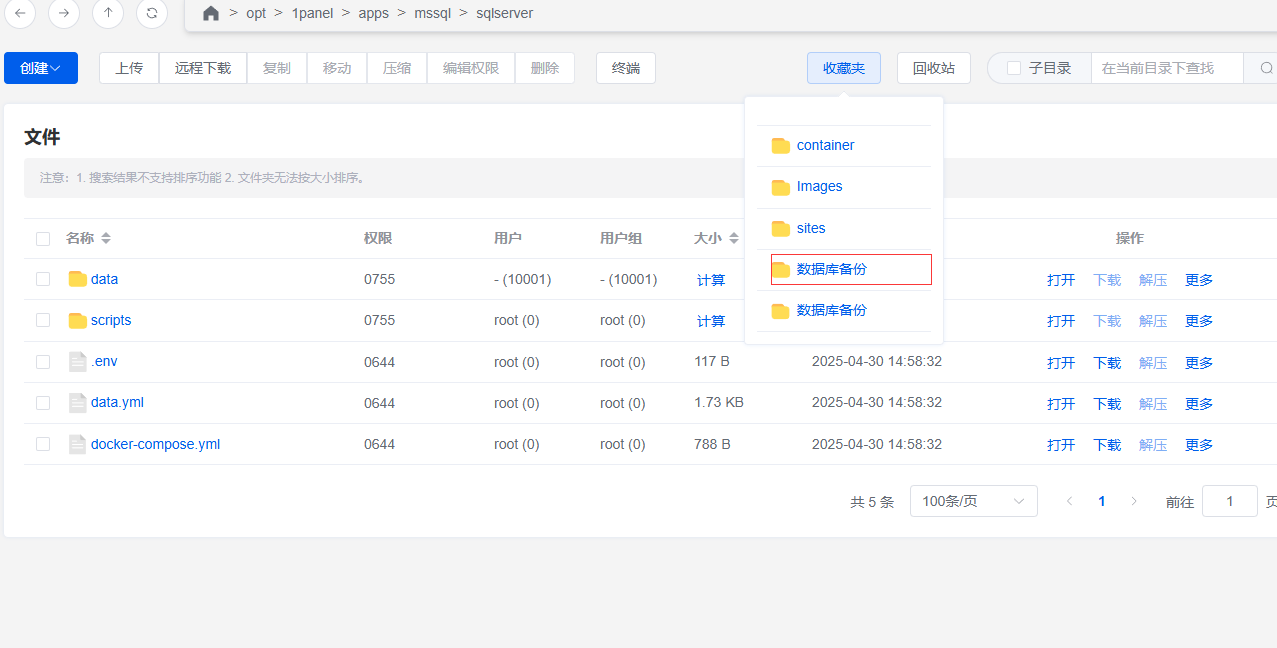Click the .env file icon
This screenshot has width=1277, height=648.
[x=78, y=361]
